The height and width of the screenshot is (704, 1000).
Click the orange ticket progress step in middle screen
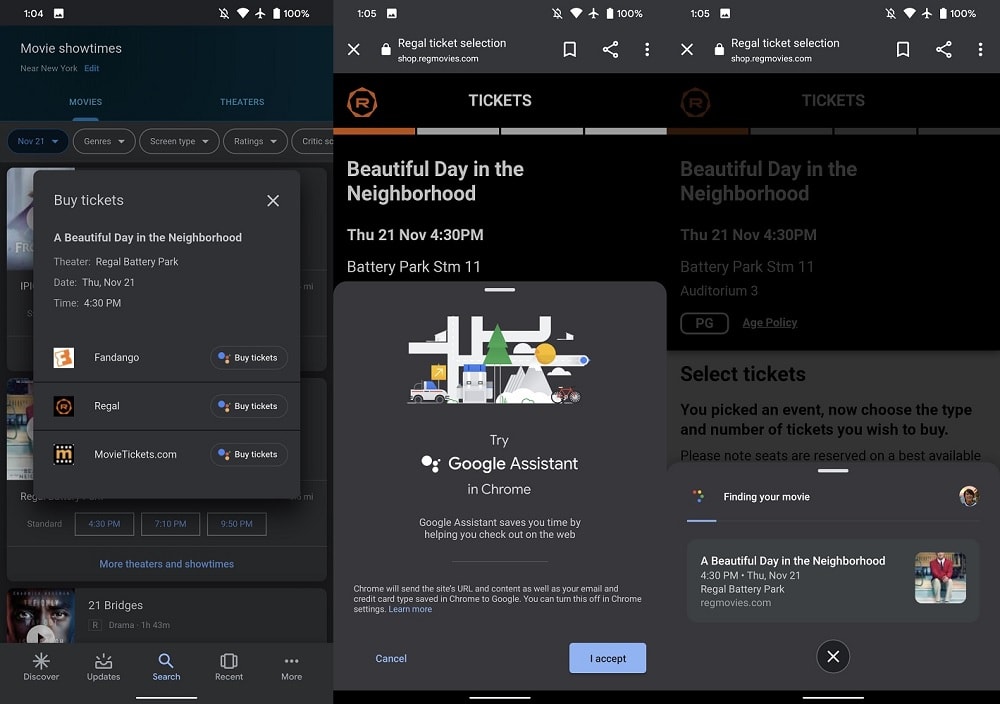[374, 131]
